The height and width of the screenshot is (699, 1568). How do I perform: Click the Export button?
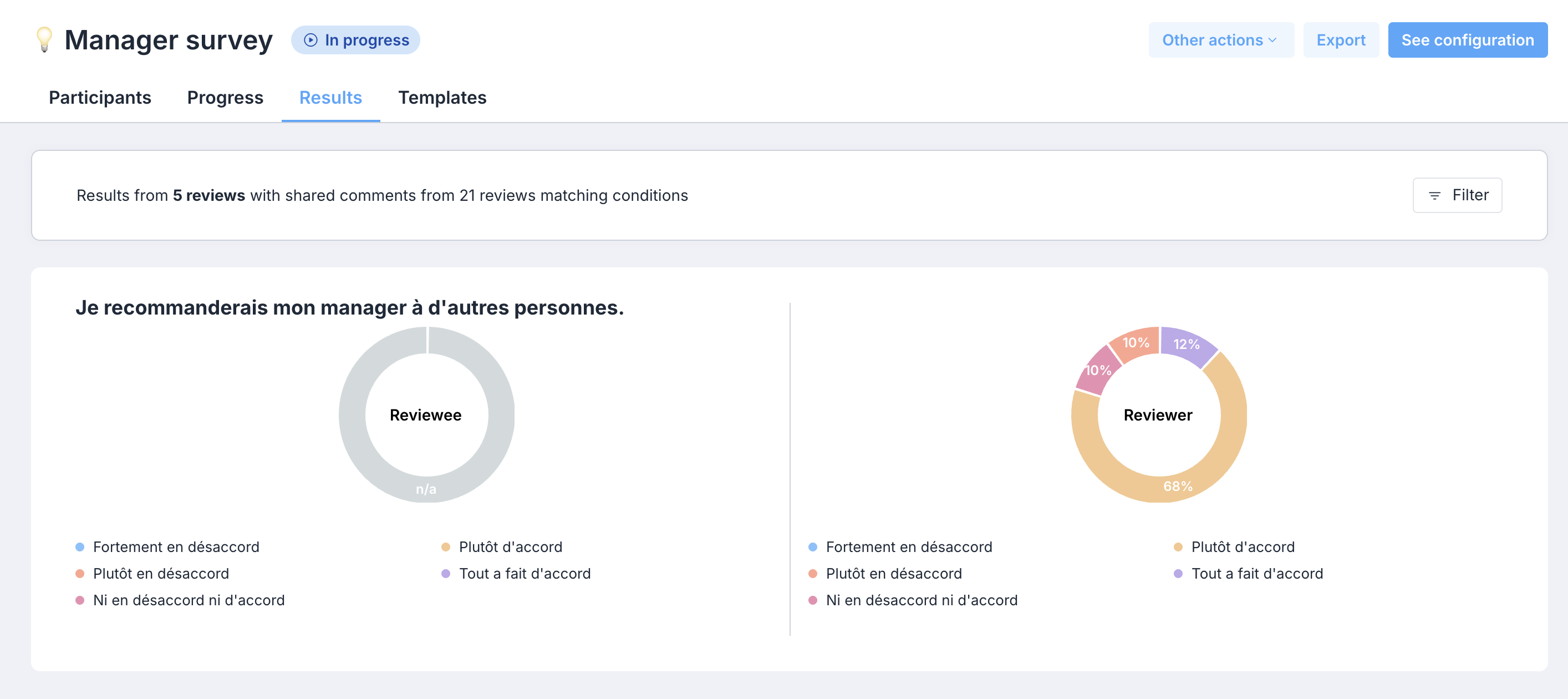[1341, 40]
